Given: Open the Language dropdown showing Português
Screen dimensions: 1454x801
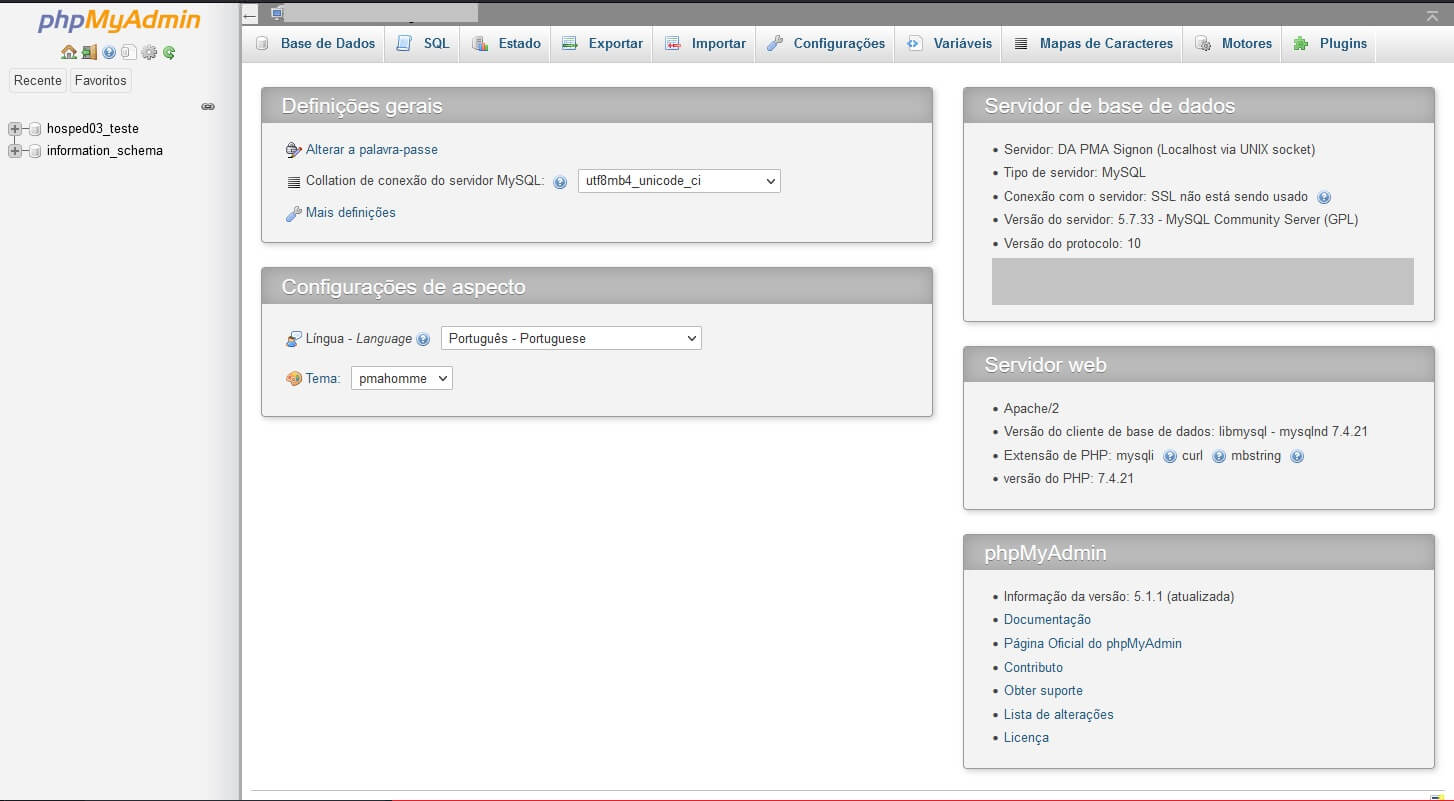Looking at the screenshot, I should click(x=571, y=338).
